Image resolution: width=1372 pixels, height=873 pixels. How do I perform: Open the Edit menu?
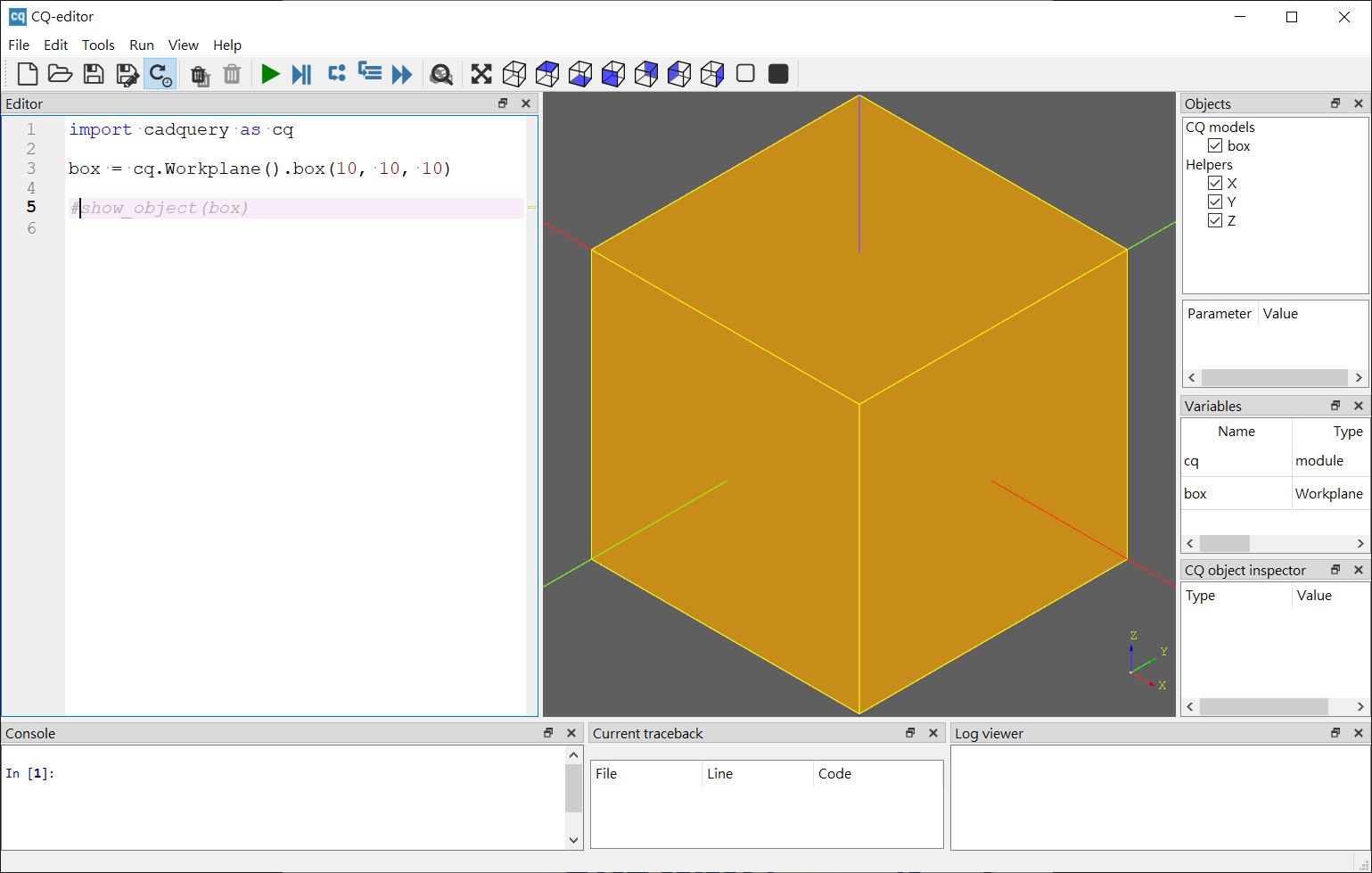pyautogui.click(x=55, y=45)
